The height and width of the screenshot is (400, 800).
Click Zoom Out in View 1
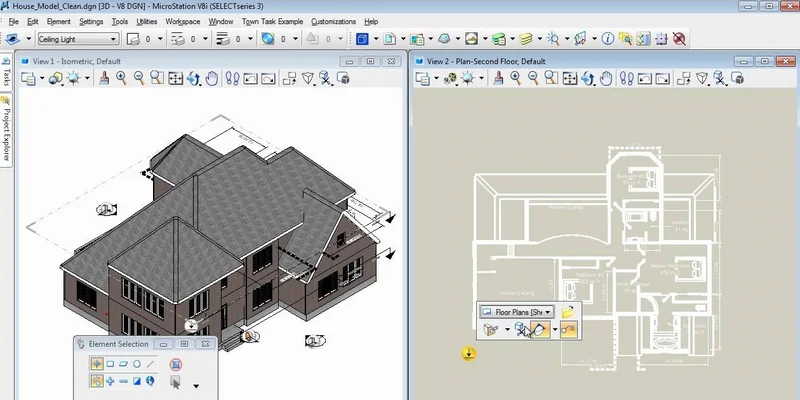(139, 79)
